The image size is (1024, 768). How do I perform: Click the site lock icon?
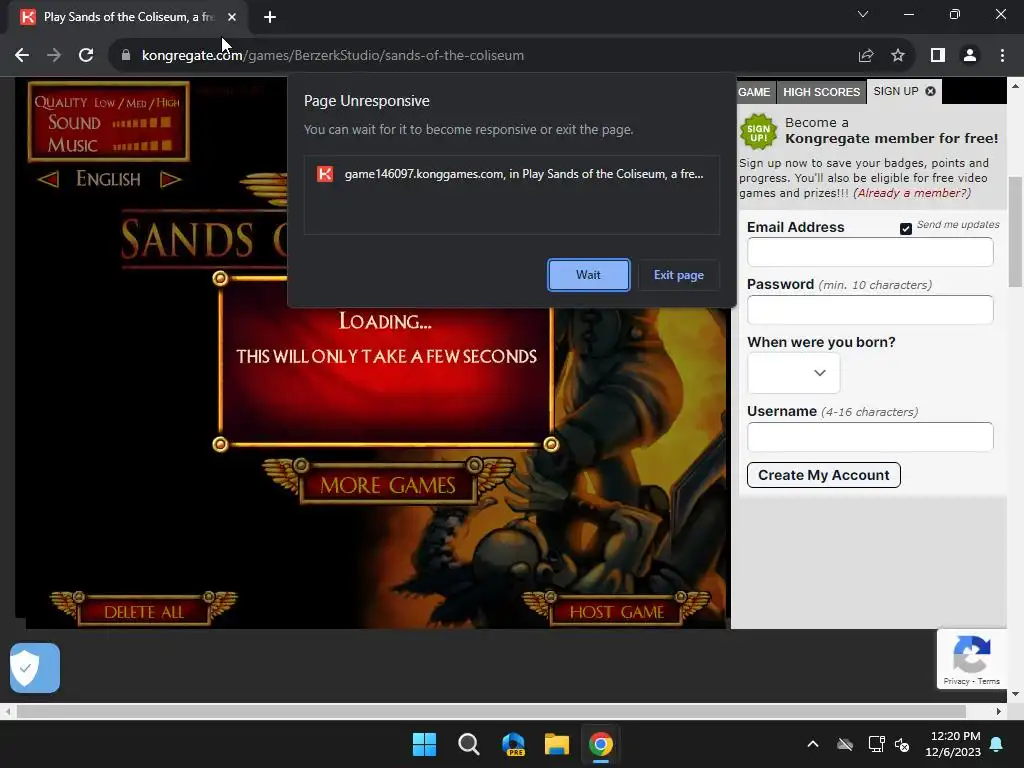[126, 56]
